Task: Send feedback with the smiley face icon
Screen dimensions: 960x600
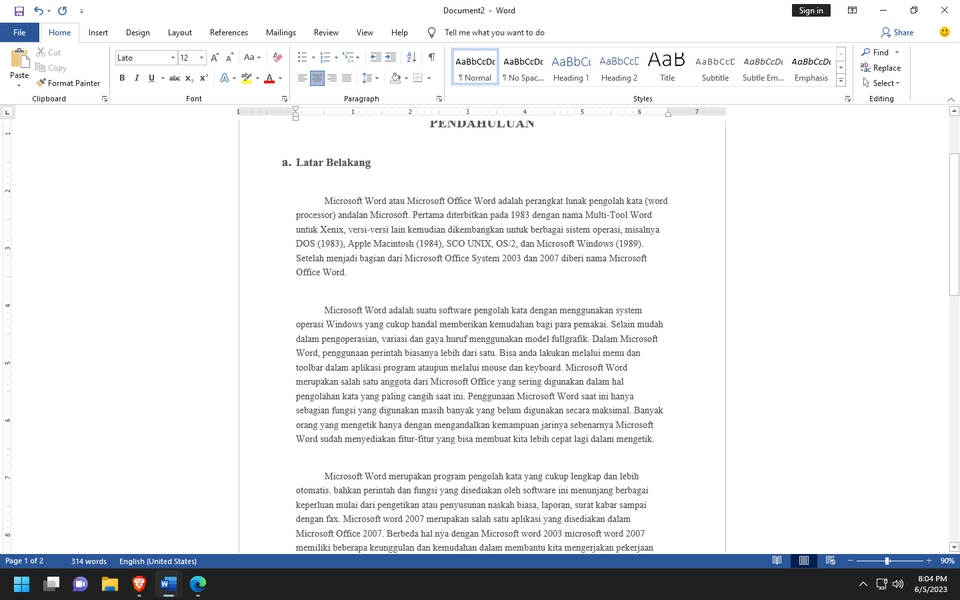Action: tap(945, 32)
